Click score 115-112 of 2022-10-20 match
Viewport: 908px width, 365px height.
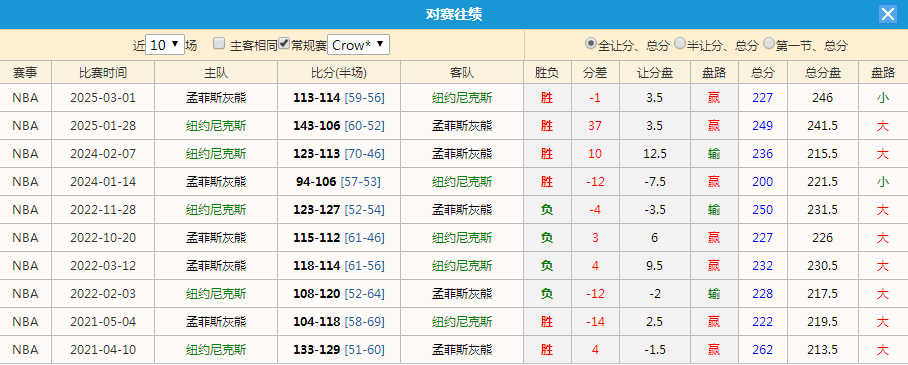pyautogui.click(x=317, y=238)
